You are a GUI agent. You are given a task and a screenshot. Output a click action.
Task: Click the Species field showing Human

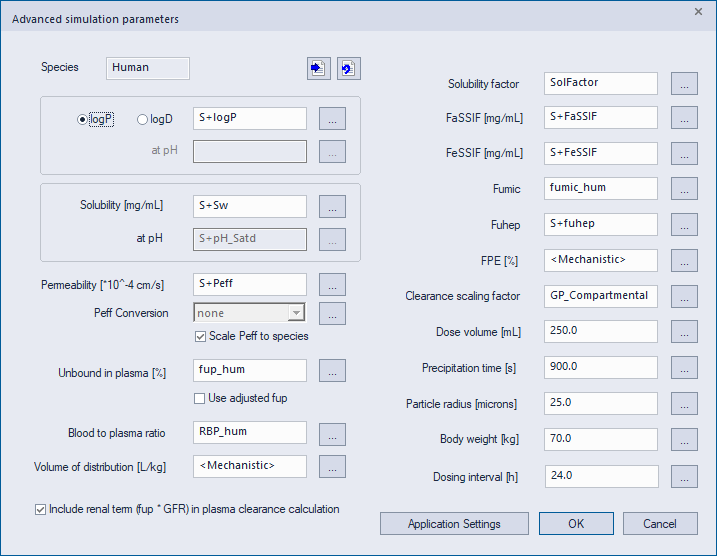tap(148, 68)
